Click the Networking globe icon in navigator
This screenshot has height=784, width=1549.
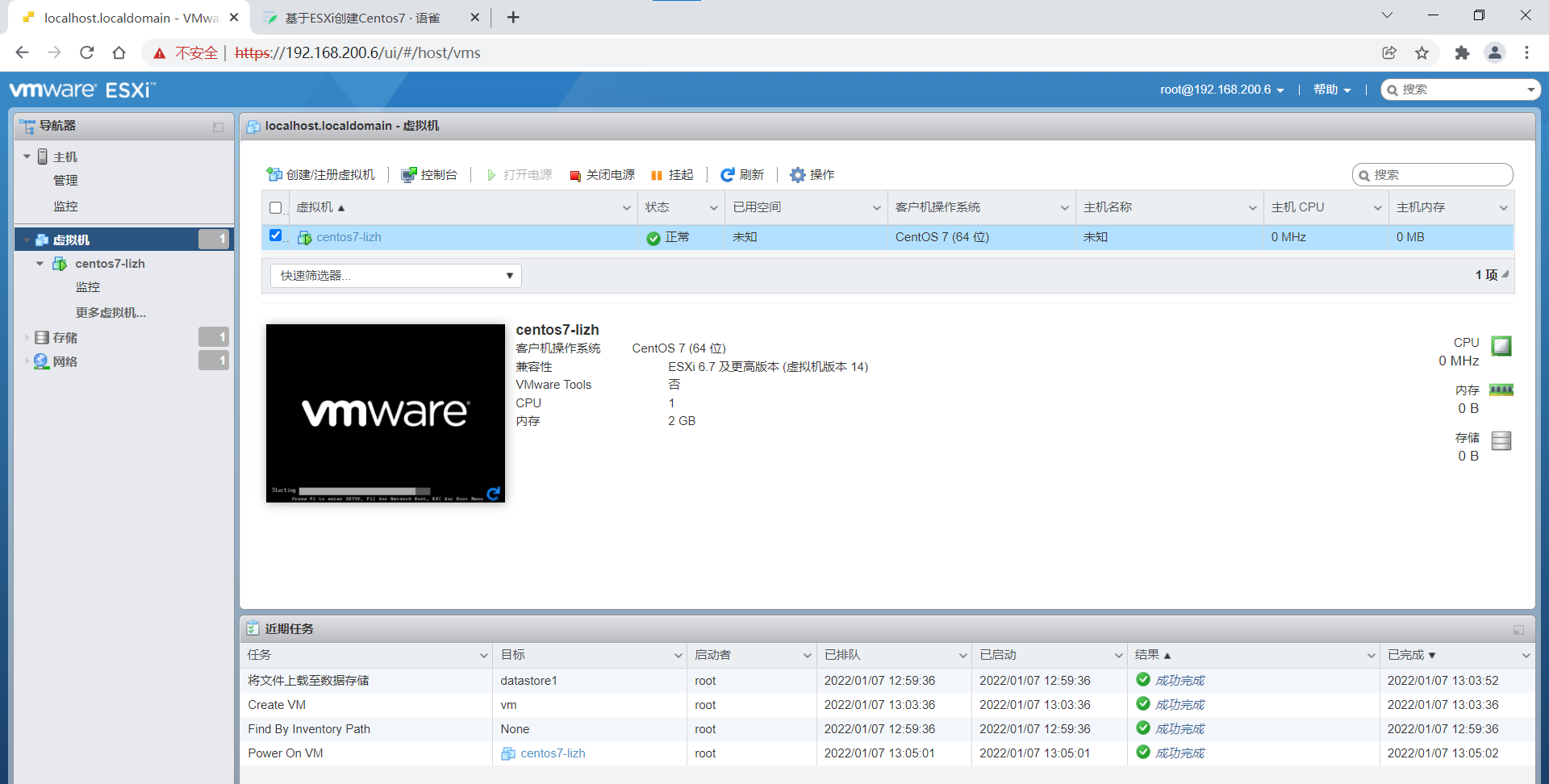42,361
